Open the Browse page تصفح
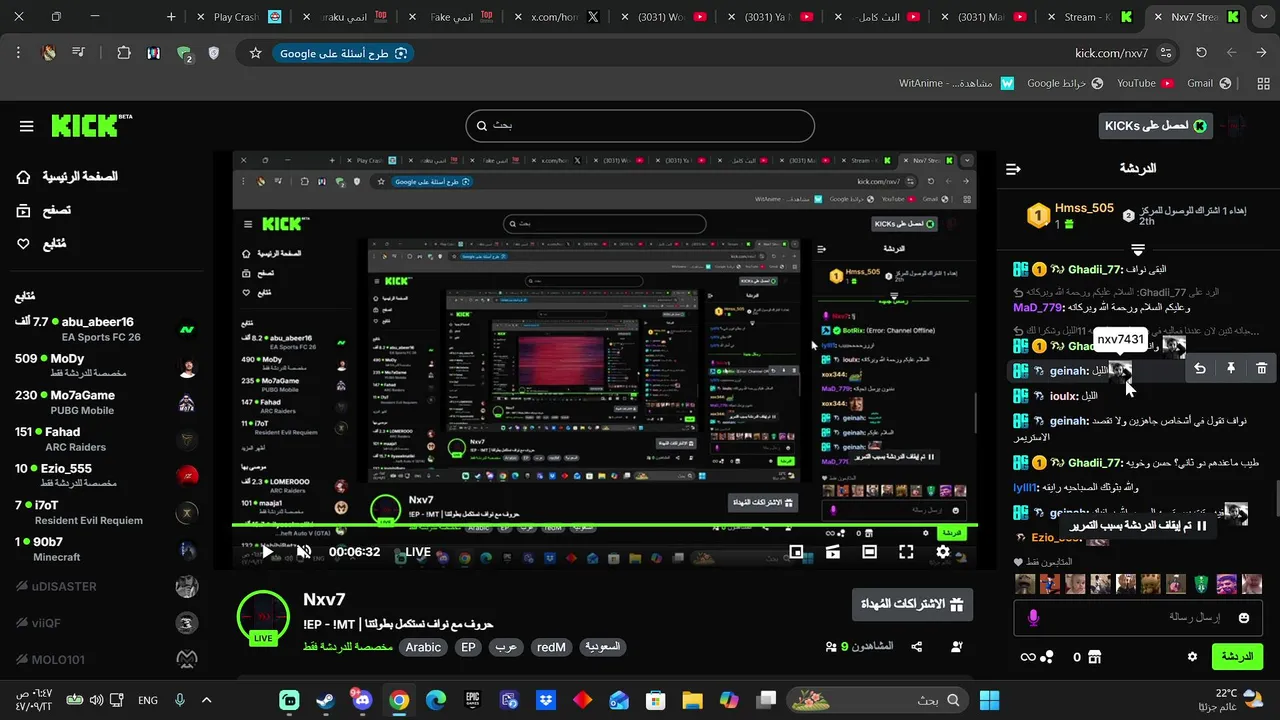Screen dimensions: 1280x720 [x=44, y=210]
